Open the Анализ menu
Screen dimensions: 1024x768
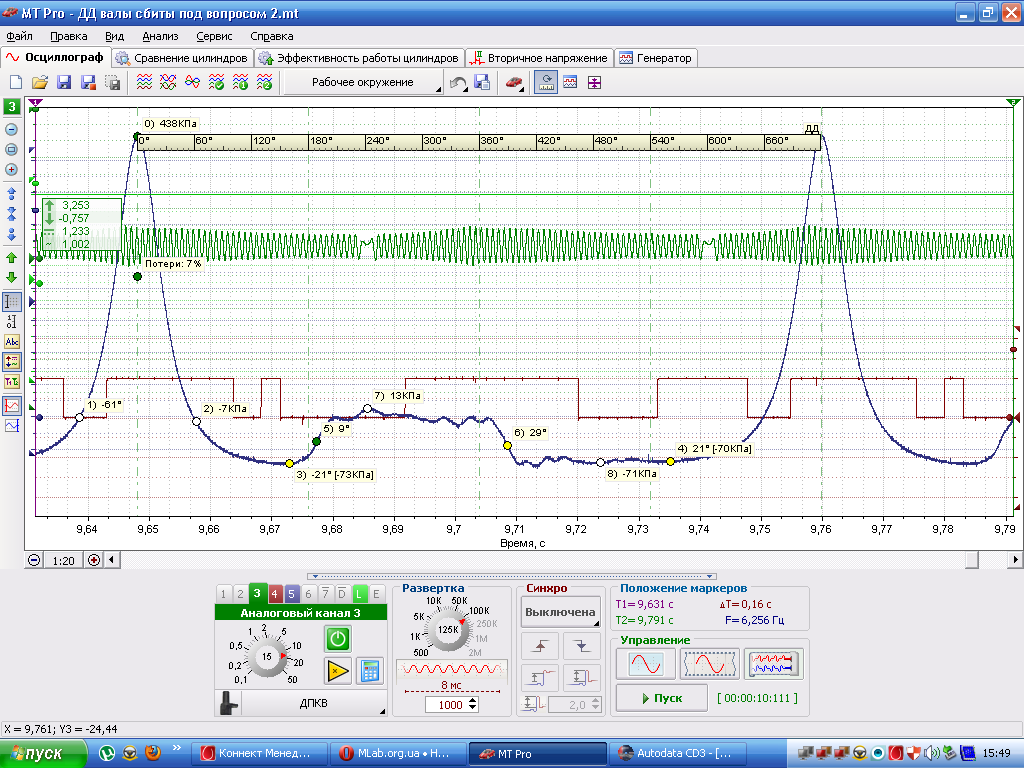point(160,37)
